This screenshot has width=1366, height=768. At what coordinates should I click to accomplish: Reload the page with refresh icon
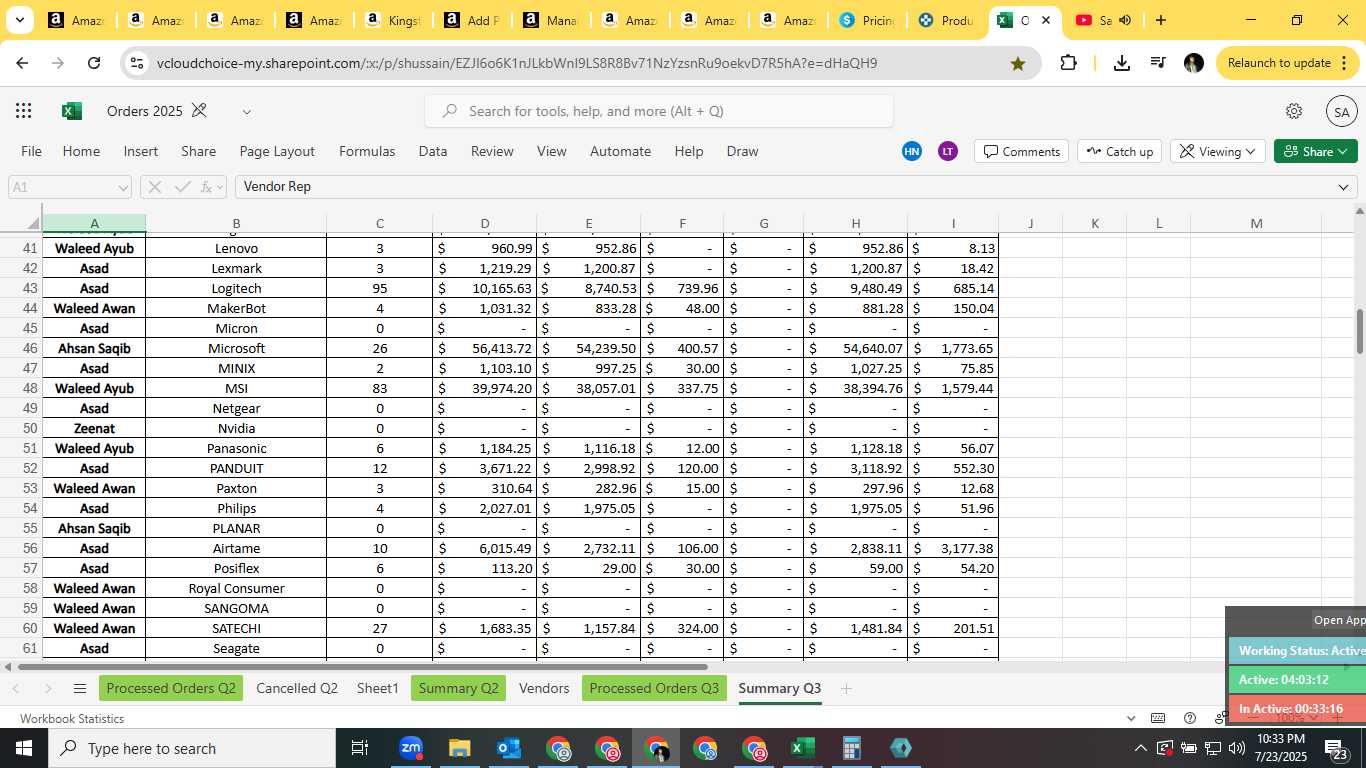94,63
